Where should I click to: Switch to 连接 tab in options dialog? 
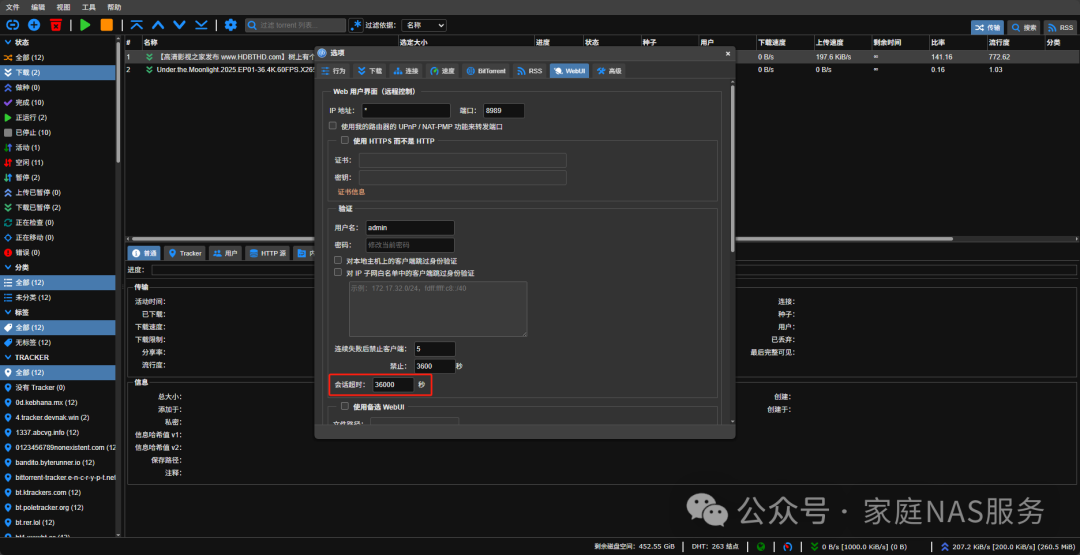tap(406, 70)
